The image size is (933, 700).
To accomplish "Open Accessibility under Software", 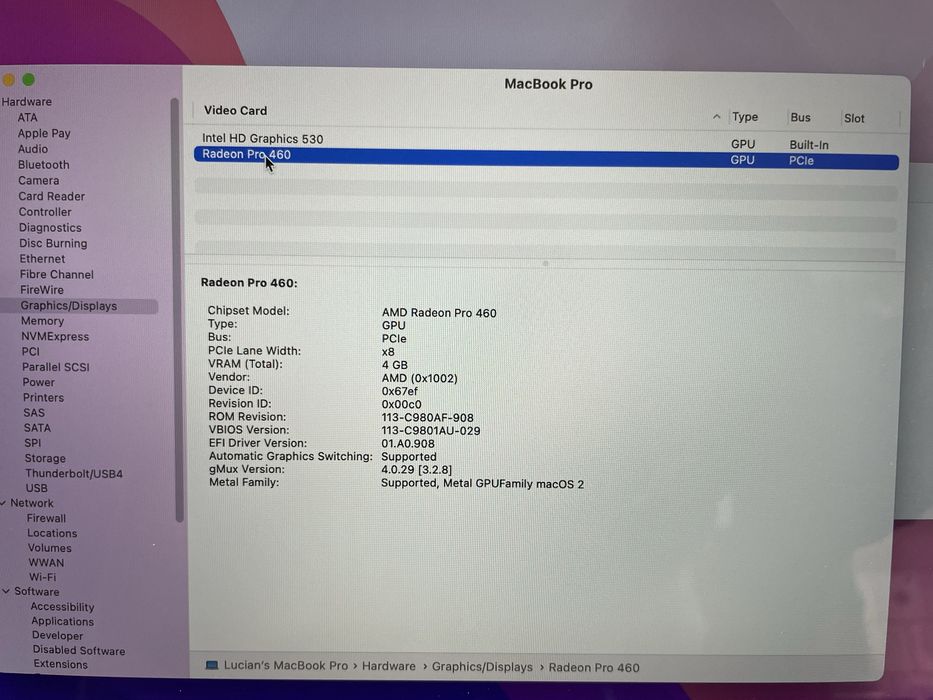I will tap(62, 607).
